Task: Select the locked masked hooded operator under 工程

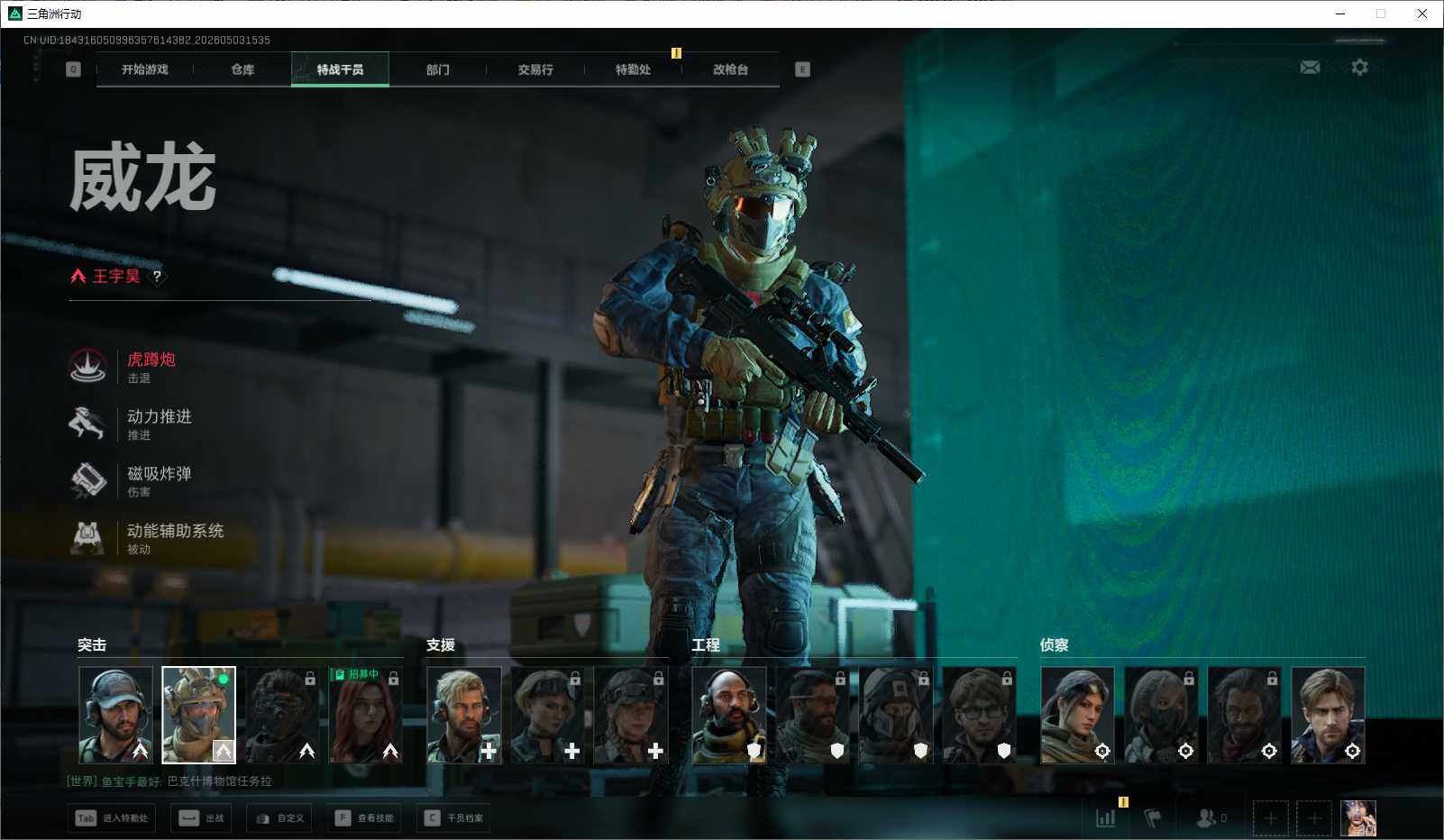Action: [x=896, y=716]
